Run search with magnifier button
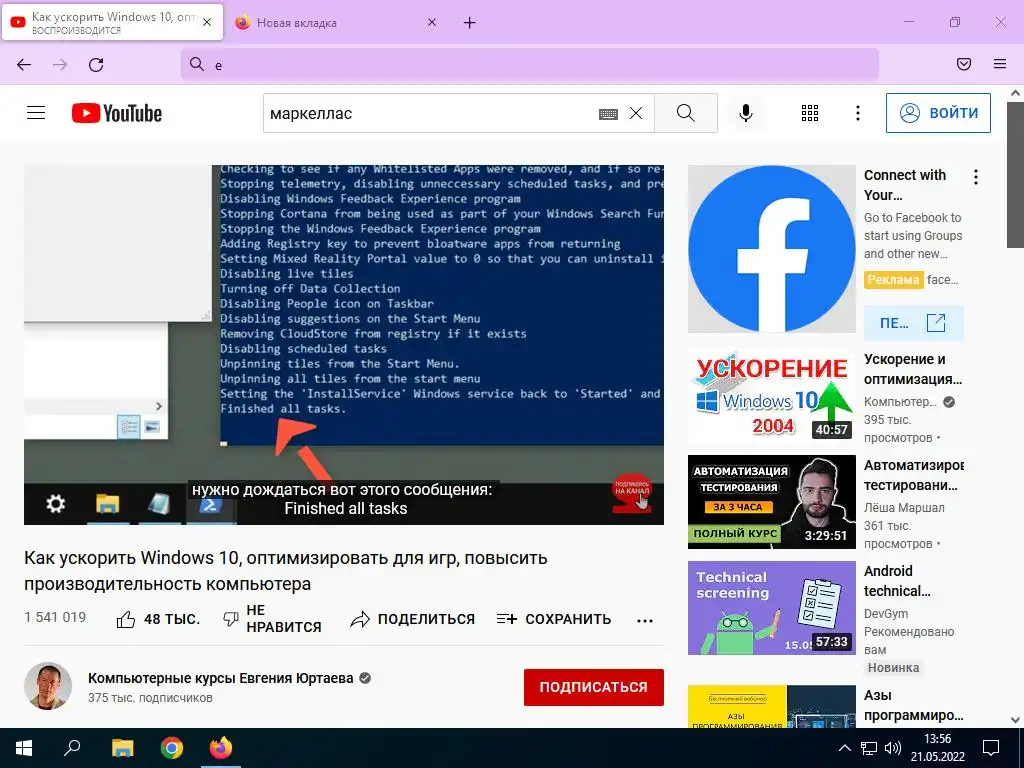The width and height of the screenshot is (1024, 768). 686,113
